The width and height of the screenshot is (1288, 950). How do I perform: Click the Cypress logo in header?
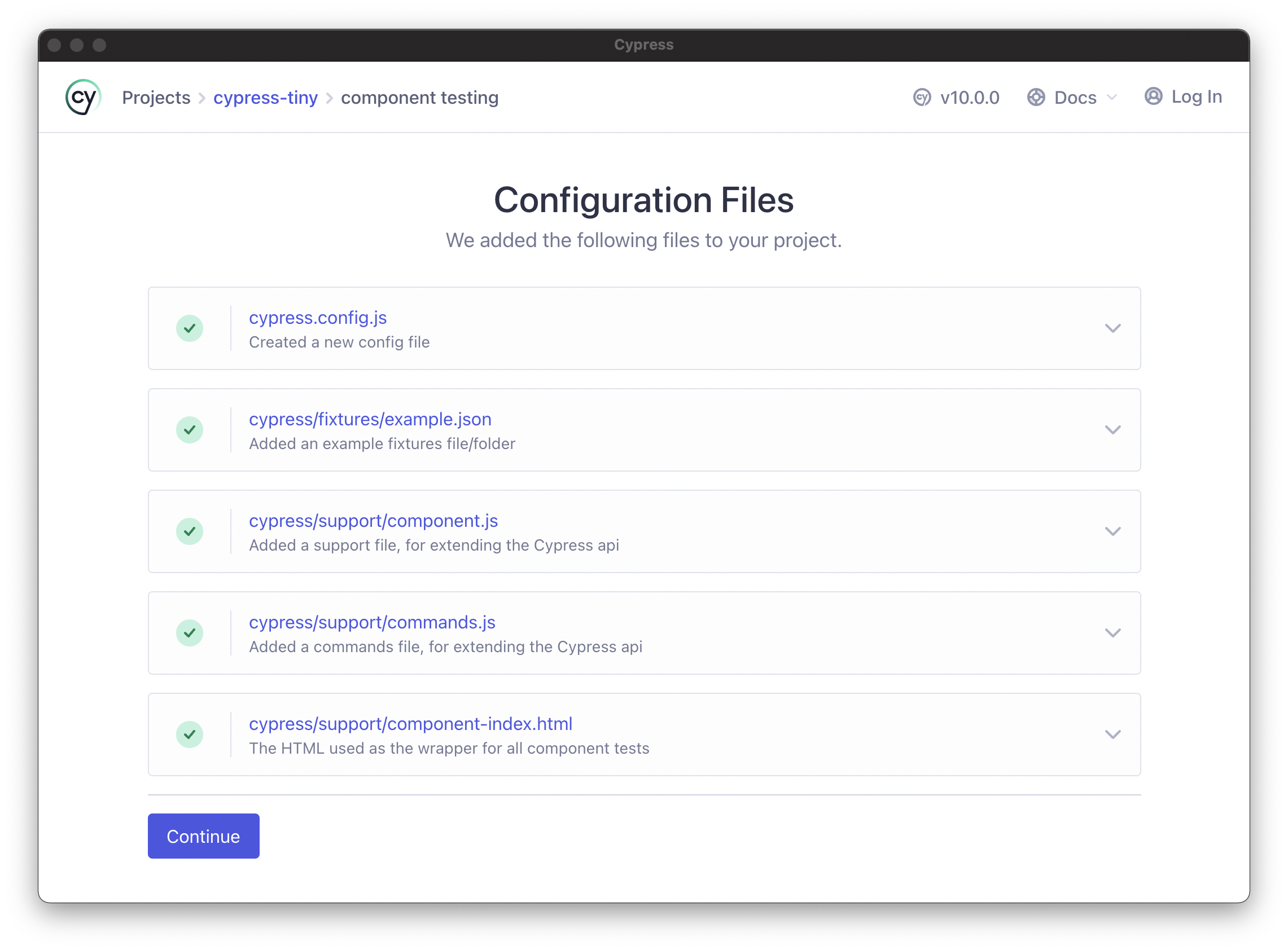point(84,97)
